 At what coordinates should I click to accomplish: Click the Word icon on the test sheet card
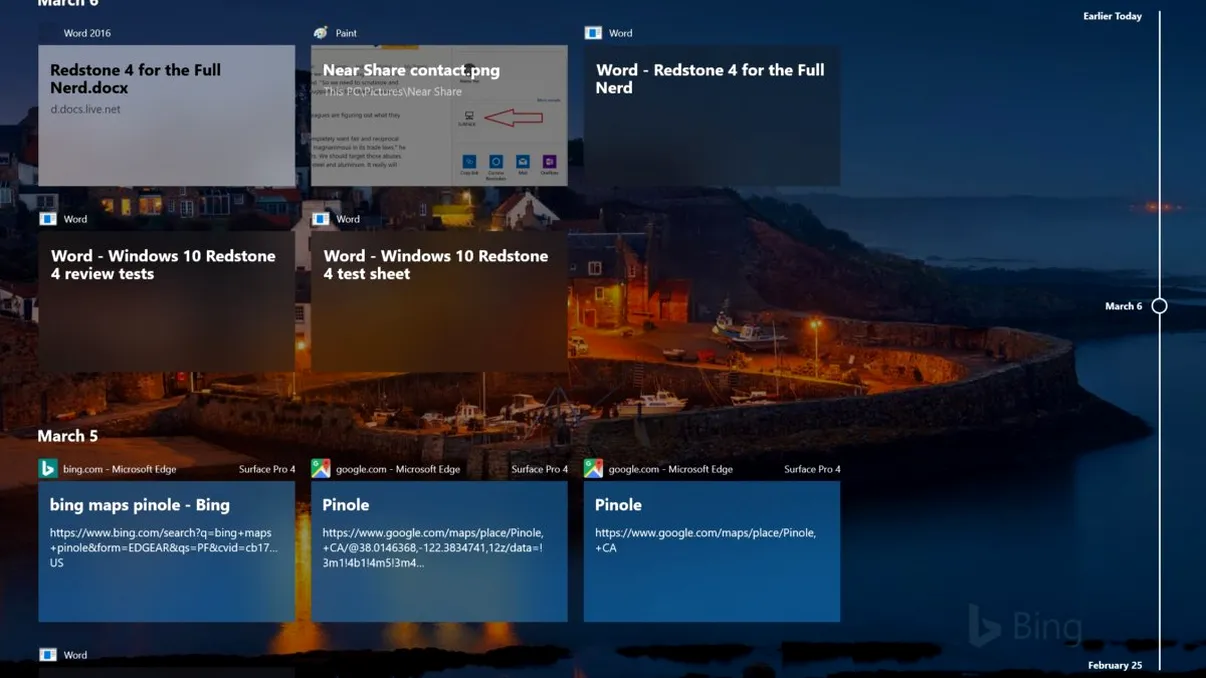coord(320,217)
